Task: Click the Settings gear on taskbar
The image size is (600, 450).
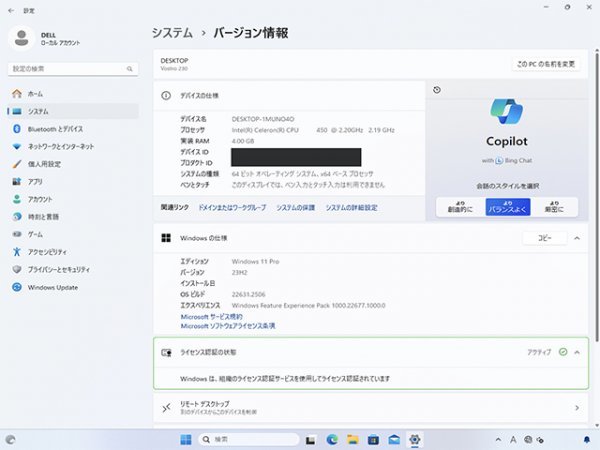Action: (x=415, y=440)
